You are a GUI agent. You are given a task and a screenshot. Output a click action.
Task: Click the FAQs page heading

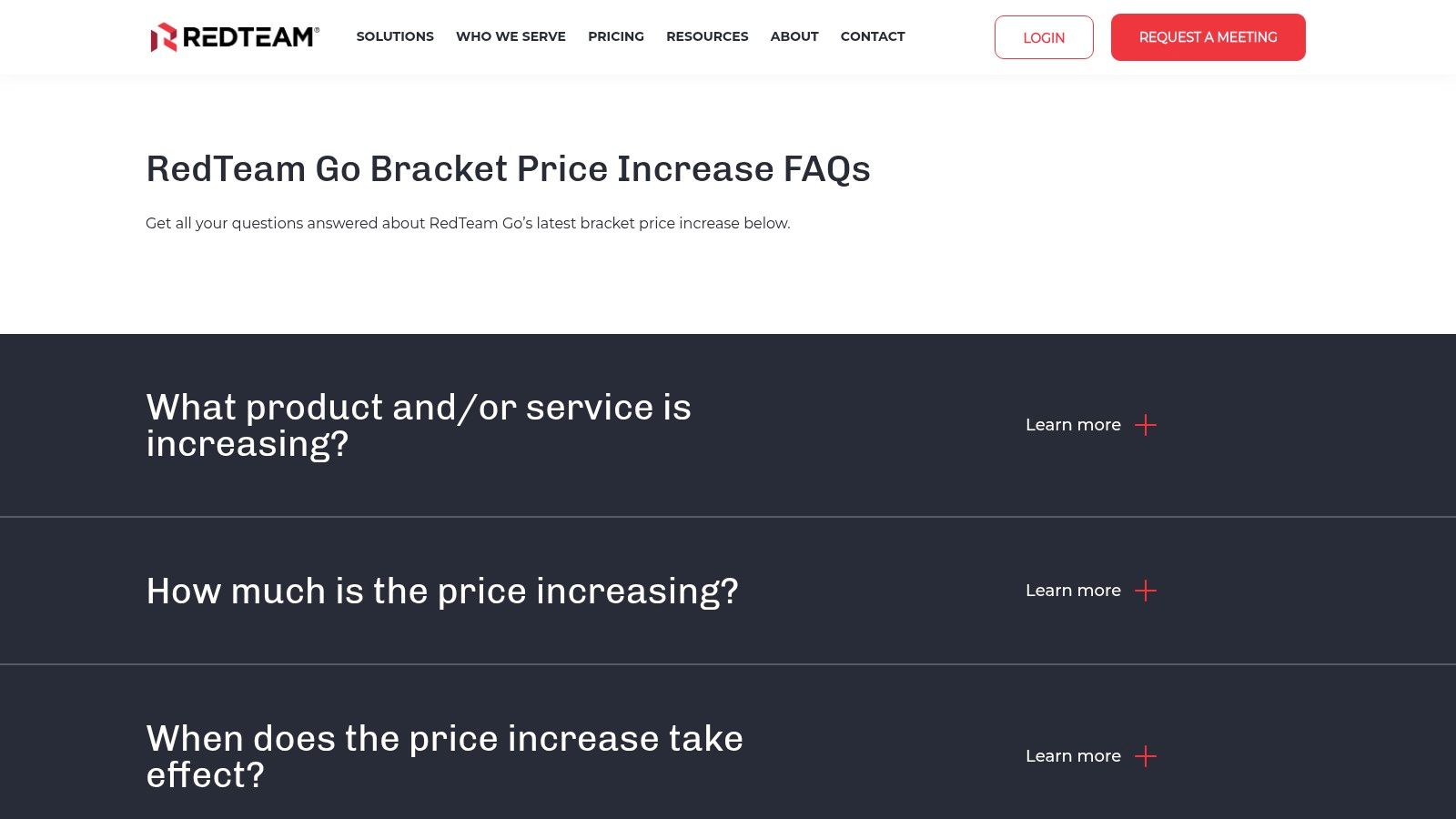[x=508, y=169]
